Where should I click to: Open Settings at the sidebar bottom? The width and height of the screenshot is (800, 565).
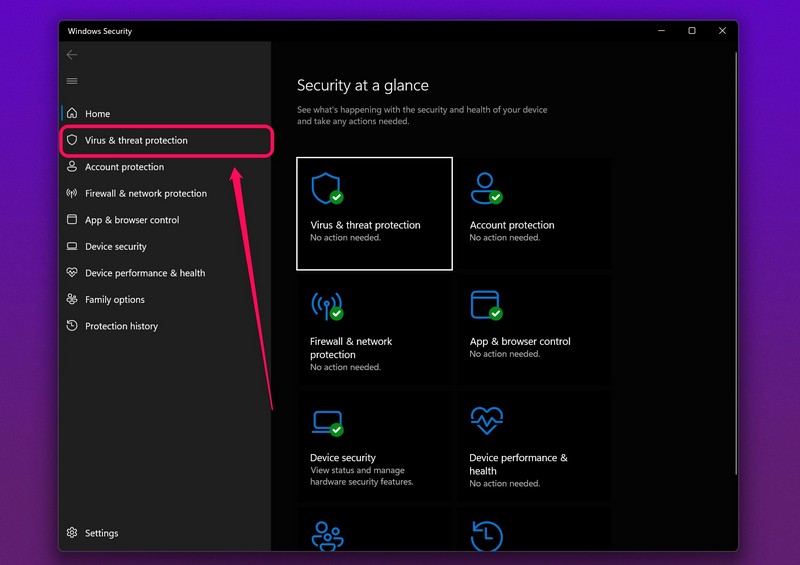[x=101, y=533]
